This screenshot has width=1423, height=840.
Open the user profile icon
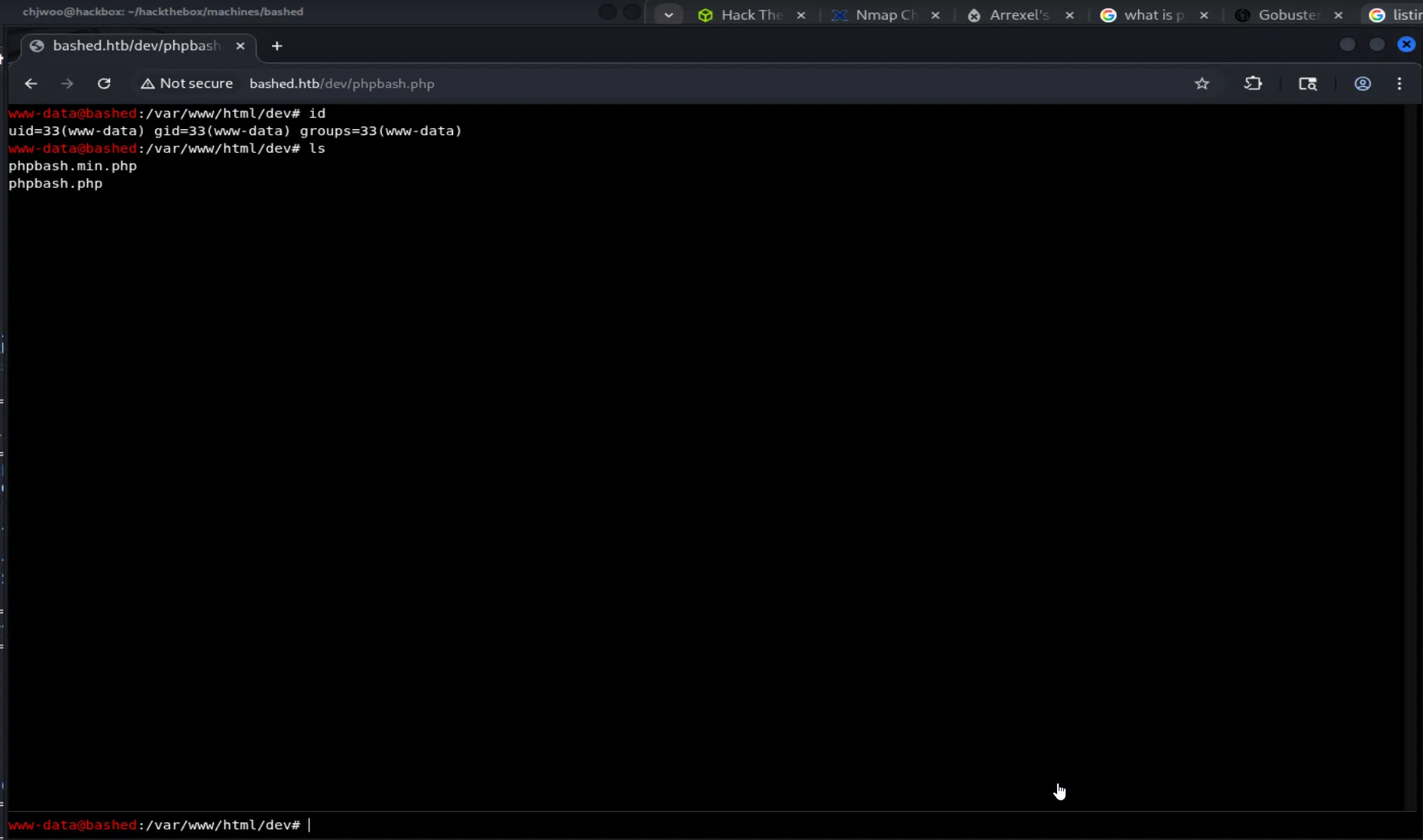click(1363, 84)
